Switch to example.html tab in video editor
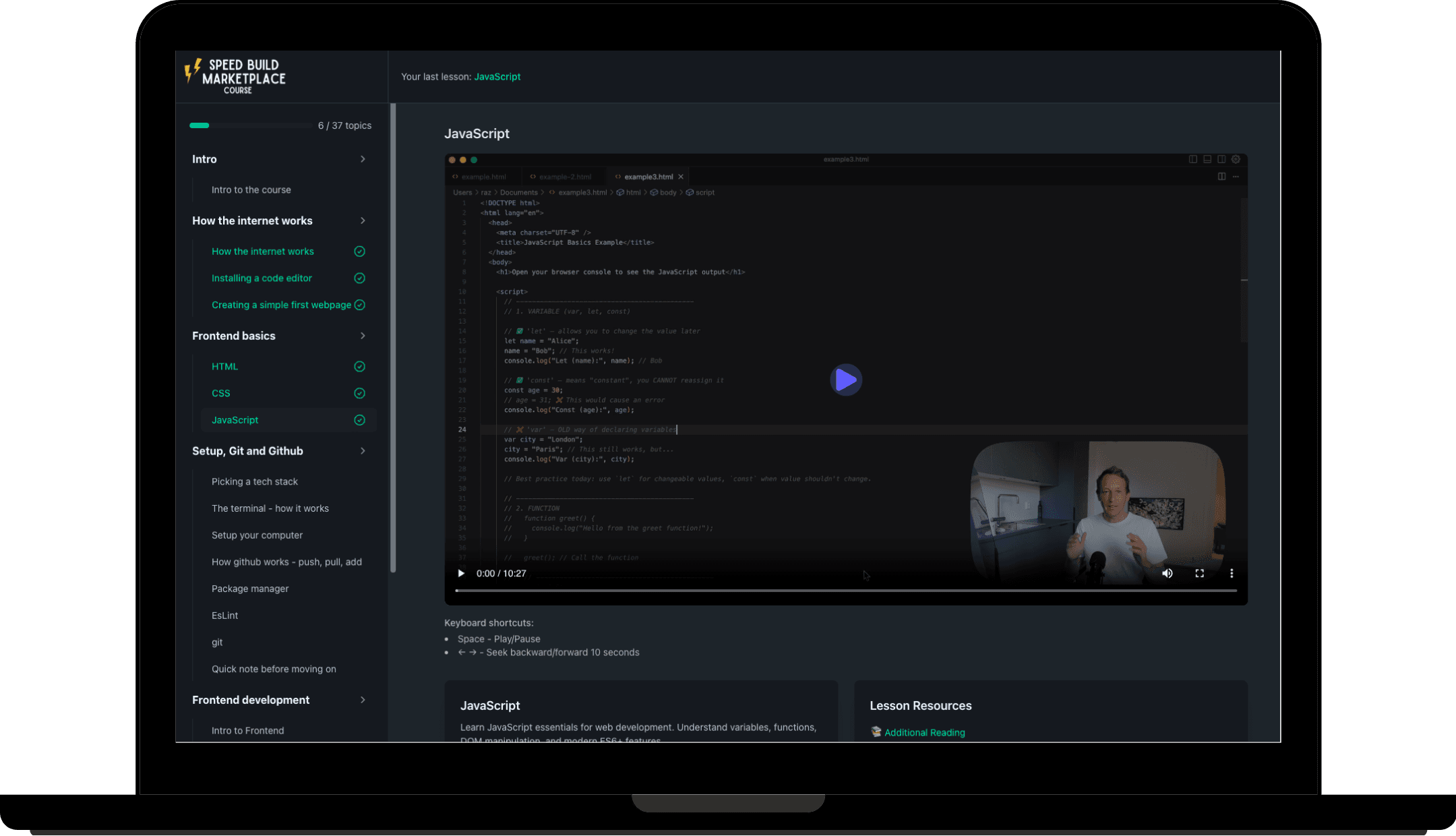 [x=479, y=177]
